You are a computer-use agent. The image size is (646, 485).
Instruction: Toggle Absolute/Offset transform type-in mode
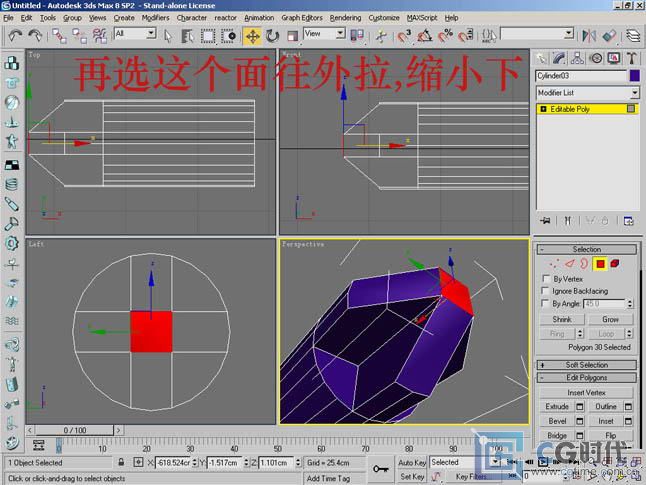click(138, 462)
